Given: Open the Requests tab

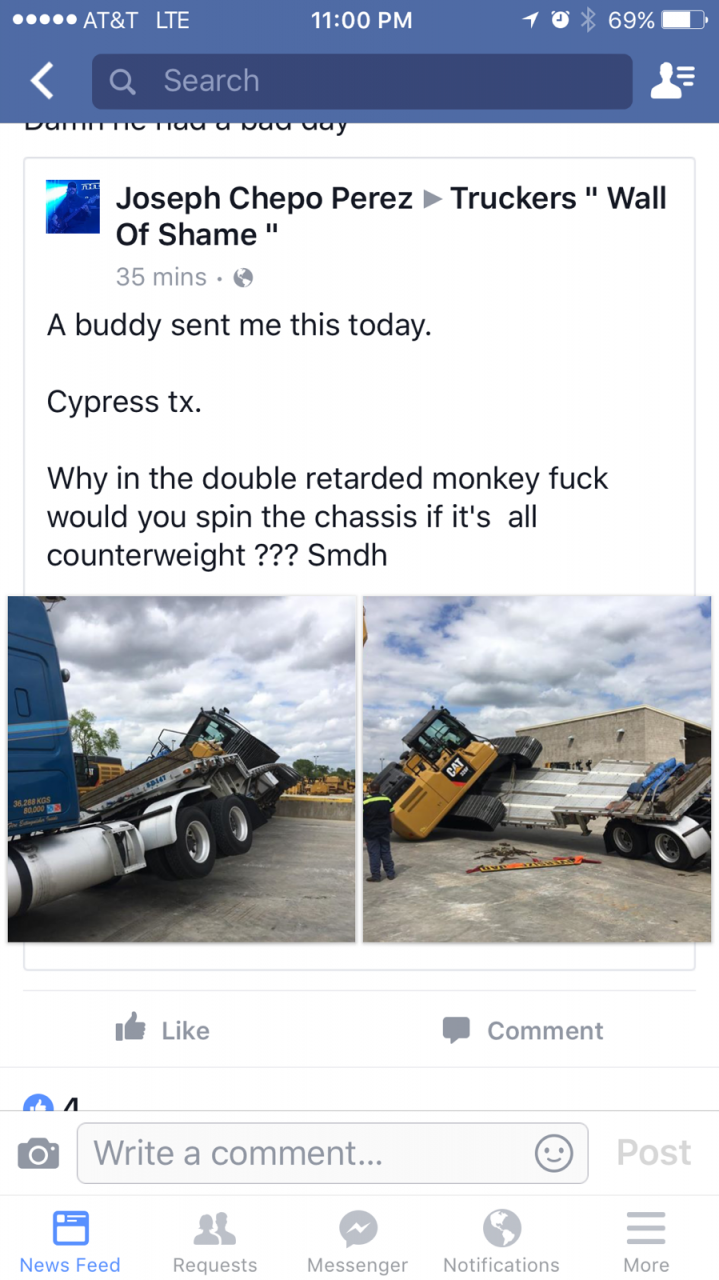Looking at the screenshot, I should (214, 1241).
